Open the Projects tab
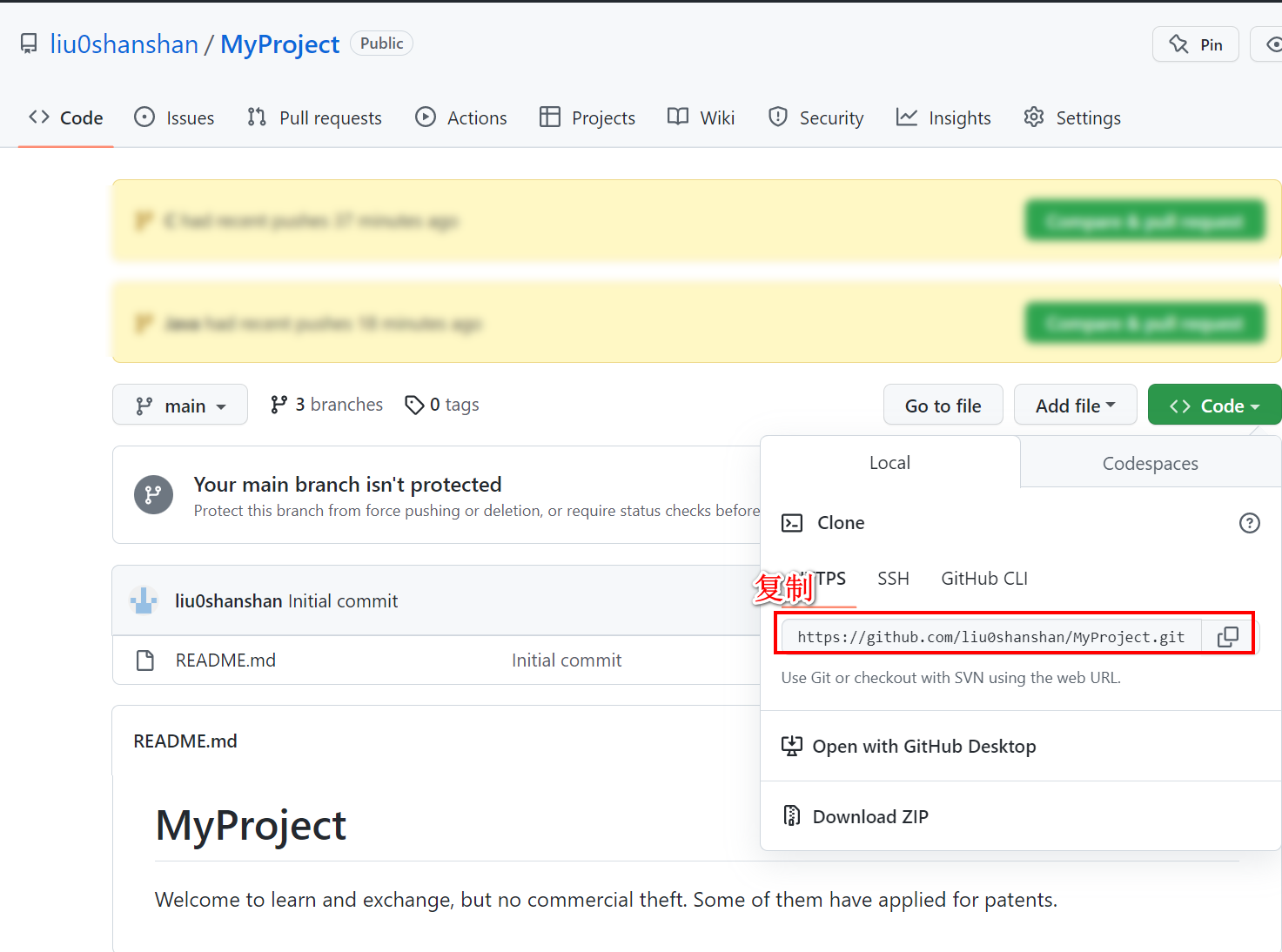The image size is (1282, 952). click(x=587, y=117)
